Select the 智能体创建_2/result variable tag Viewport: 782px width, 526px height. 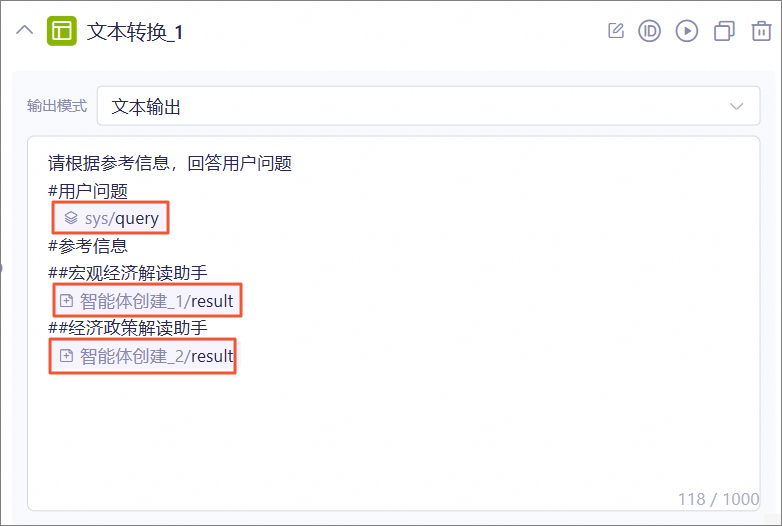tap(144, 356)
